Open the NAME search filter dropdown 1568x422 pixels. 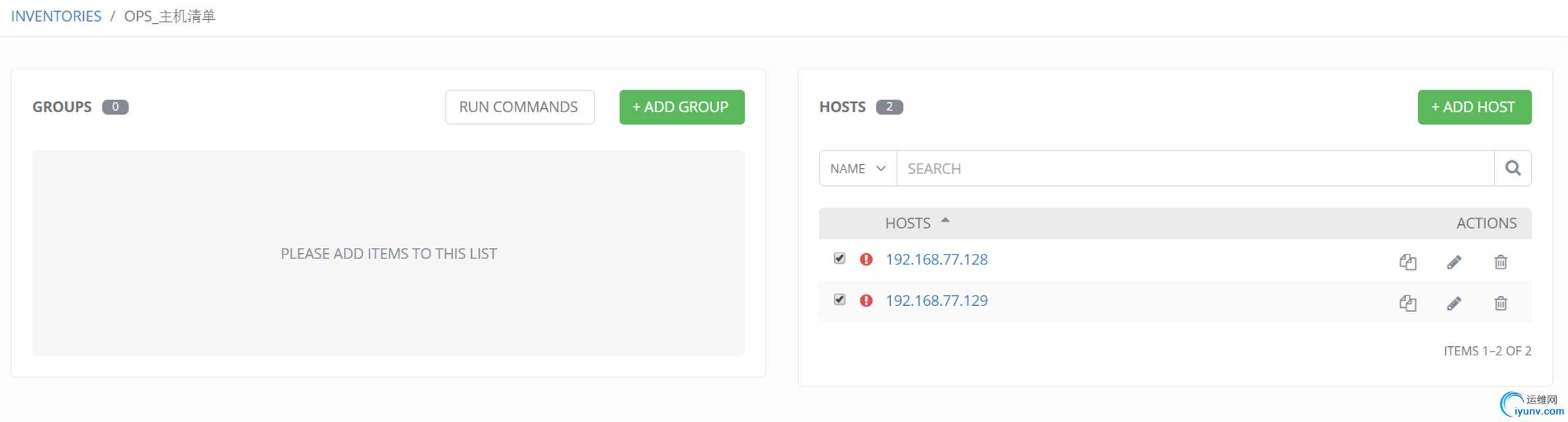(857, 168)
